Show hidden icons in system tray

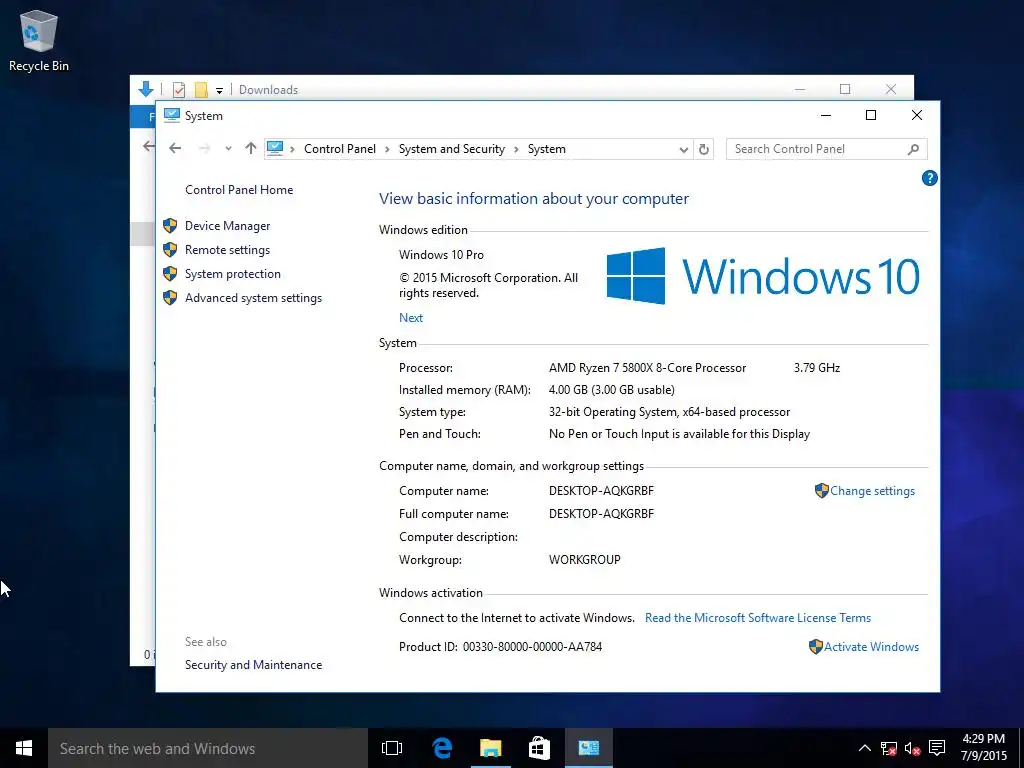tap(864, 748)
